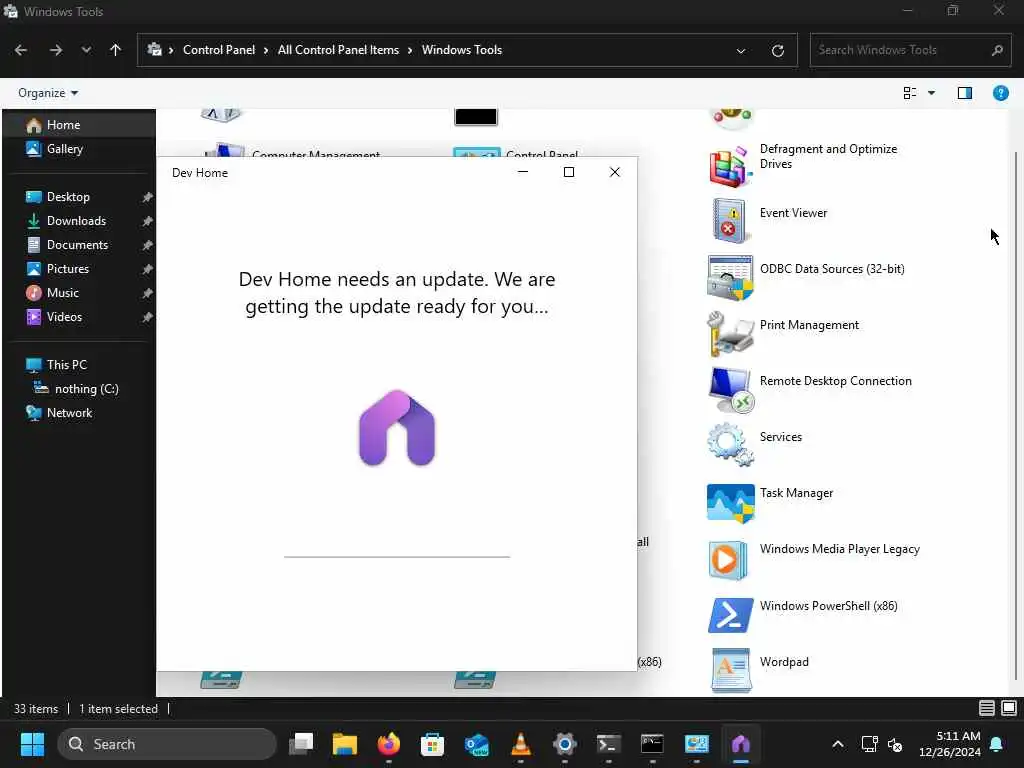1024x768 pixels.
Task: Open Windows PowerShell (x86) icon
Action: 730,615
